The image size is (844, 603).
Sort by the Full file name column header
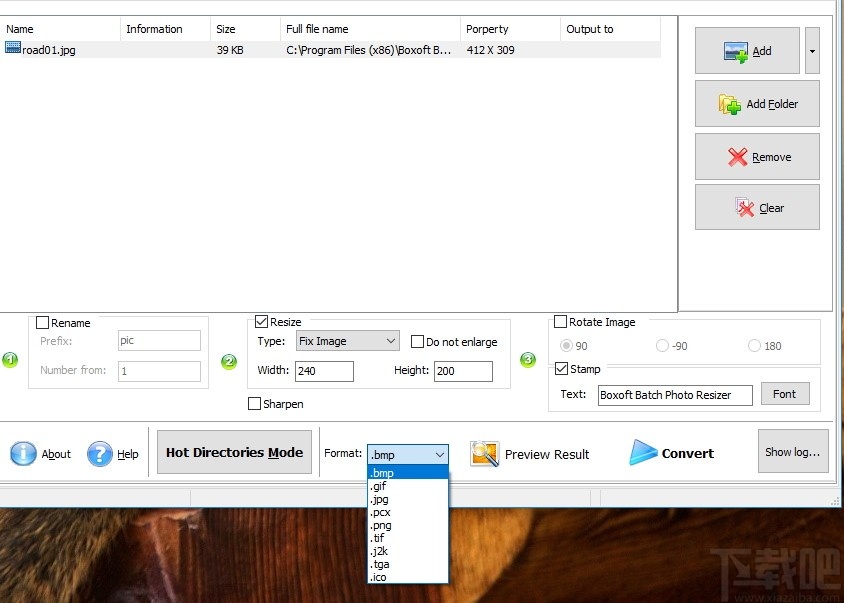pos(370,29)
